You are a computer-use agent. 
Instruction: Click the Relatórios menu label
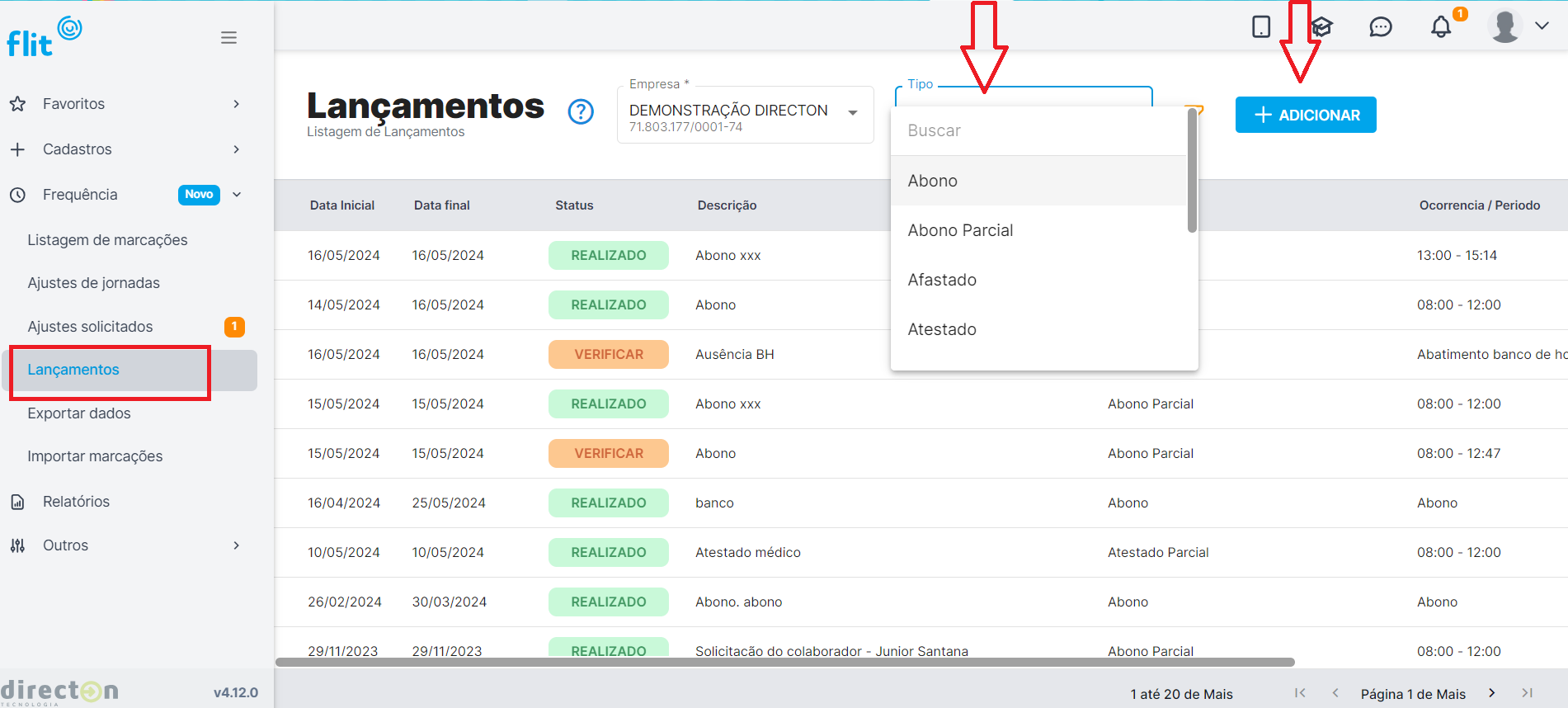[76, 502]
